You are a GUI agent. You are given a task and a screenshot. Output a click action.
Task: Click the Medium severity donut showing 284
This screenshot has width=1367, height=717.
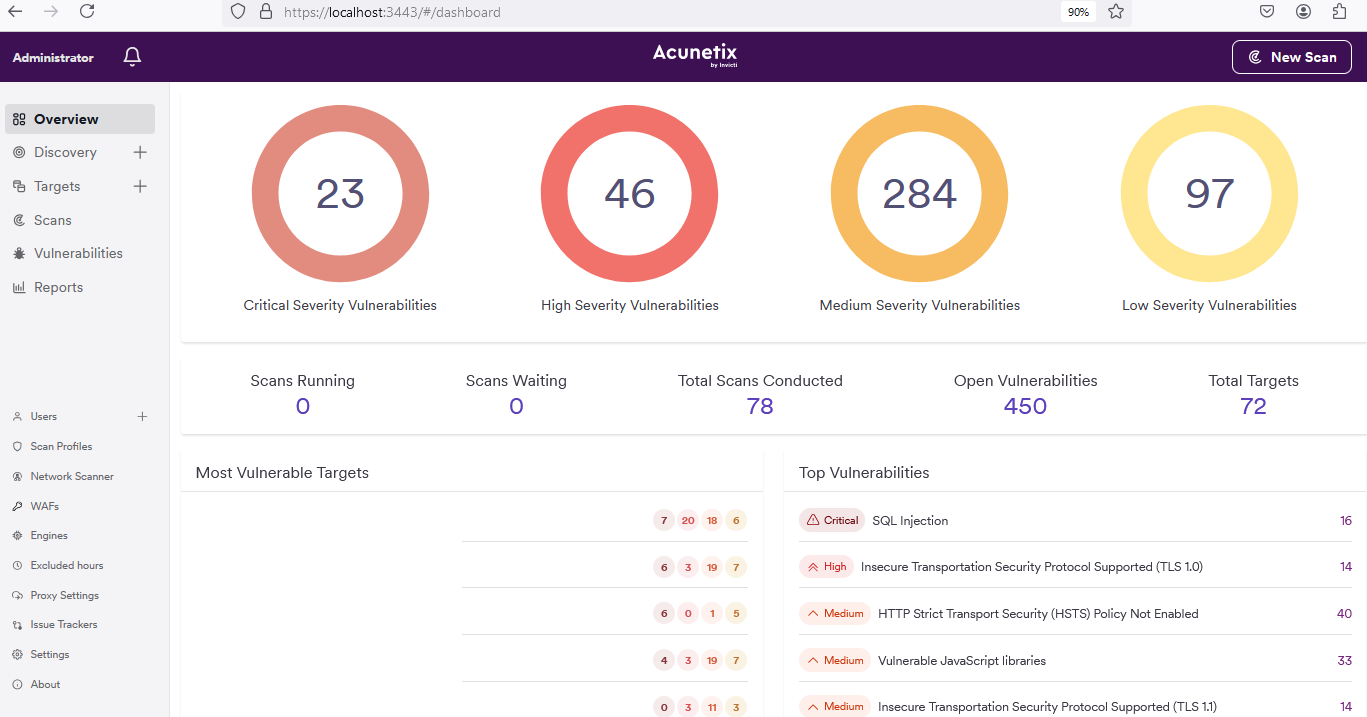pos(920,194)
